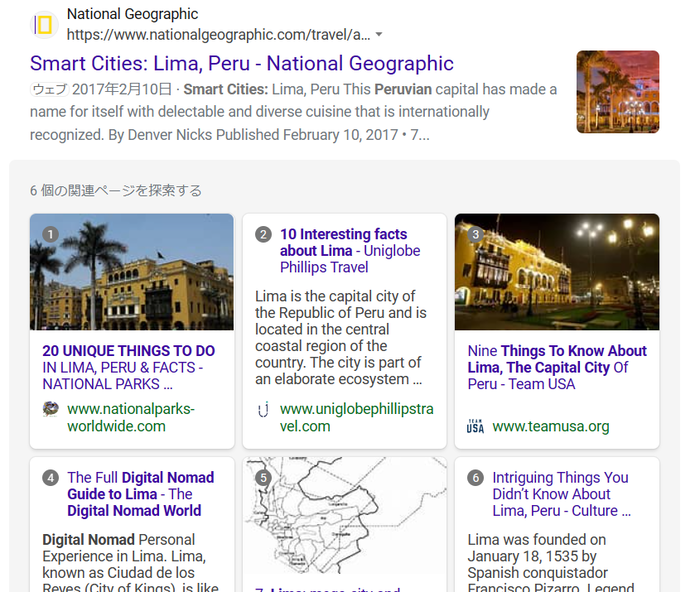Visit the www.teamusa.org link

coord(551,426)
